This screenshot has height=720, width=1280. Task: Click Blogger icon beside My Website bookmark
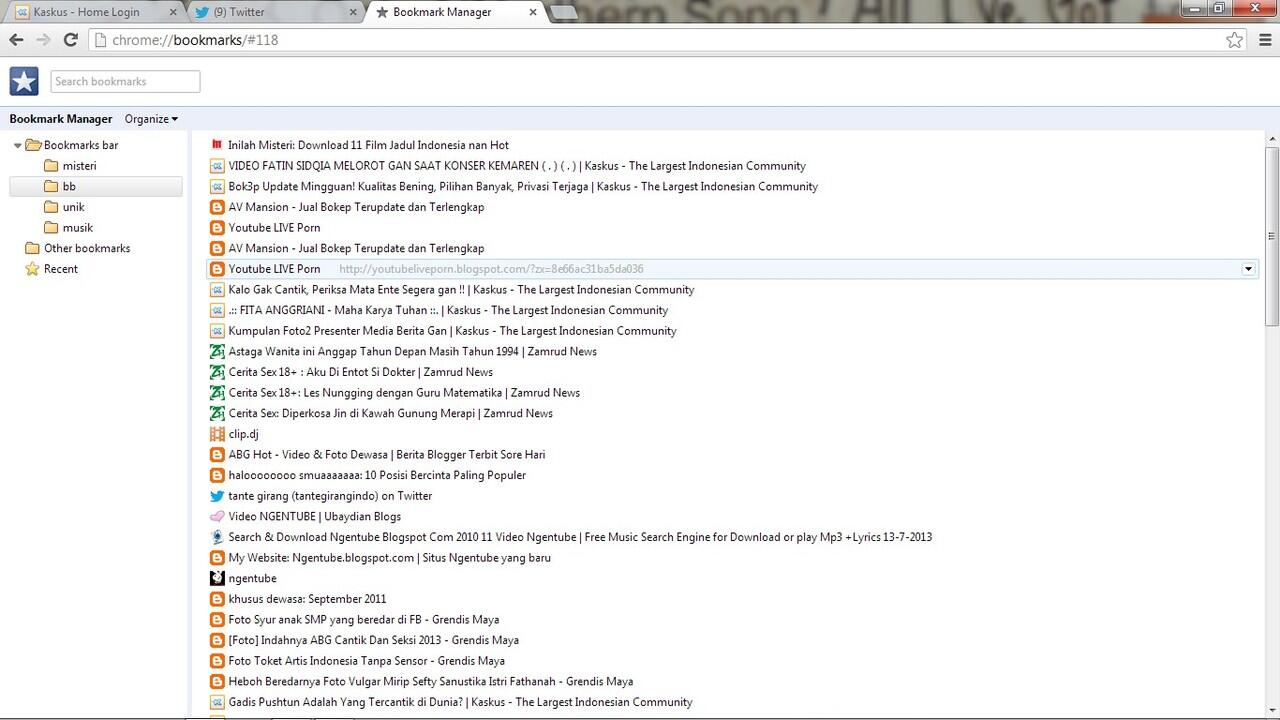pos(217,558)
